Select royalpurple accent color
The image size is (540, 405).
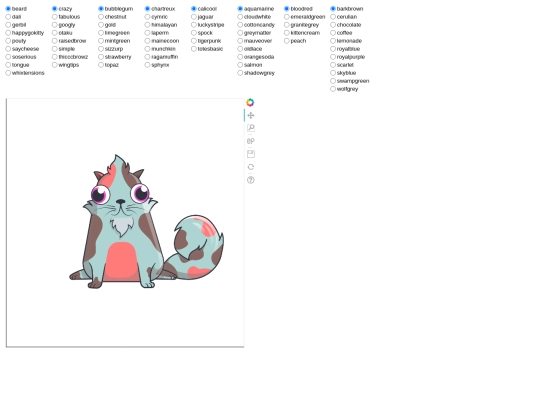pyautogui.click(x=333, y=57)
